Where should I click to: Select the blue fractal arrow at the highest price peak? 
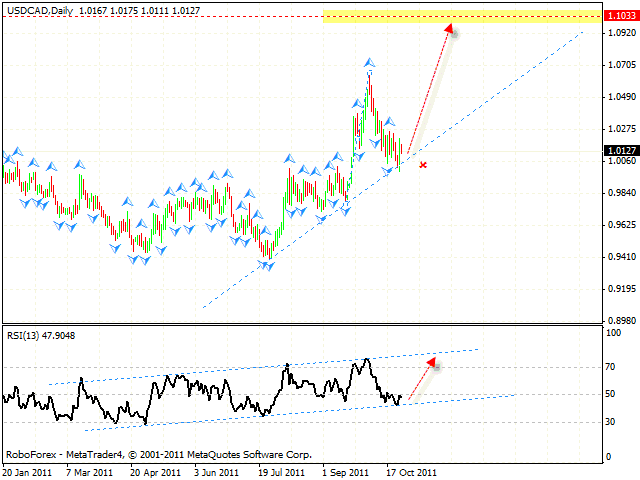(x=370, y=64)
